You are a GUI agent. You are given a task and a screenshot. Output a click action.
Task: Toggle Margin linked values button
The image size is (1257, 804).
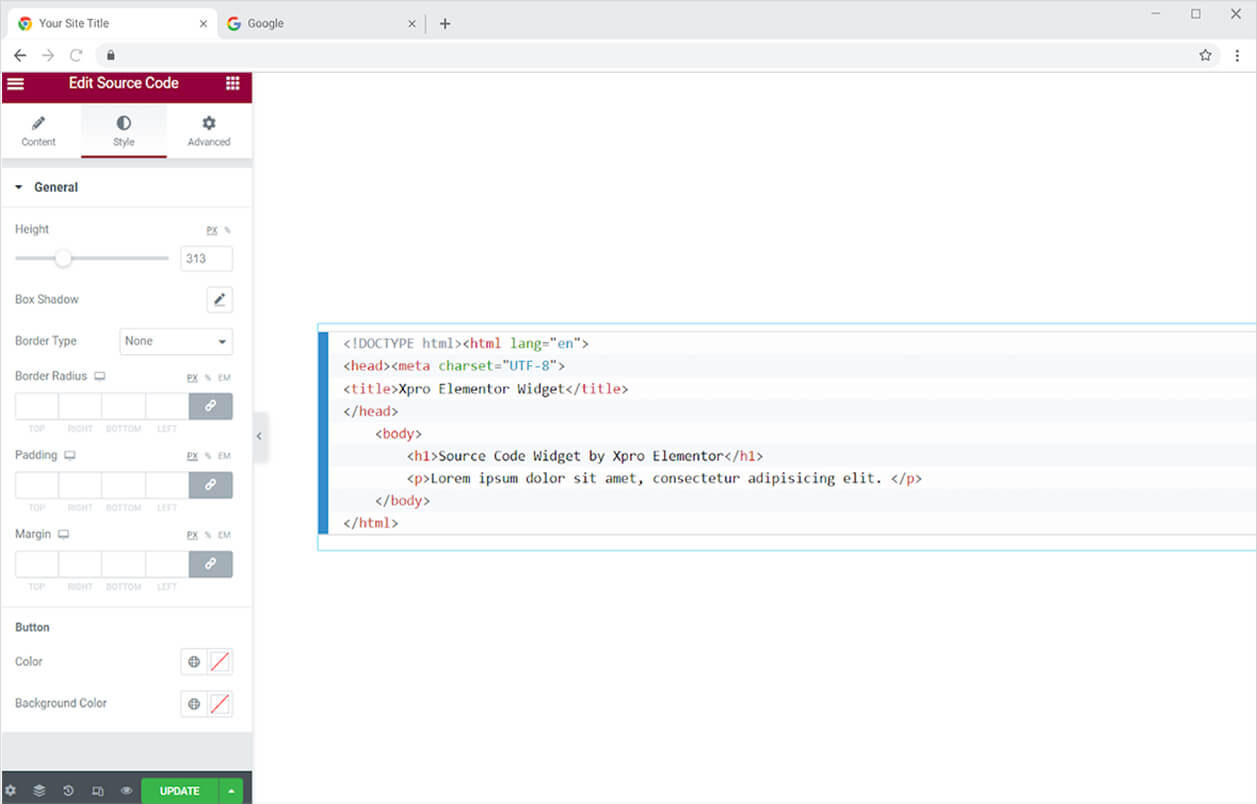[x=210, y=564]
